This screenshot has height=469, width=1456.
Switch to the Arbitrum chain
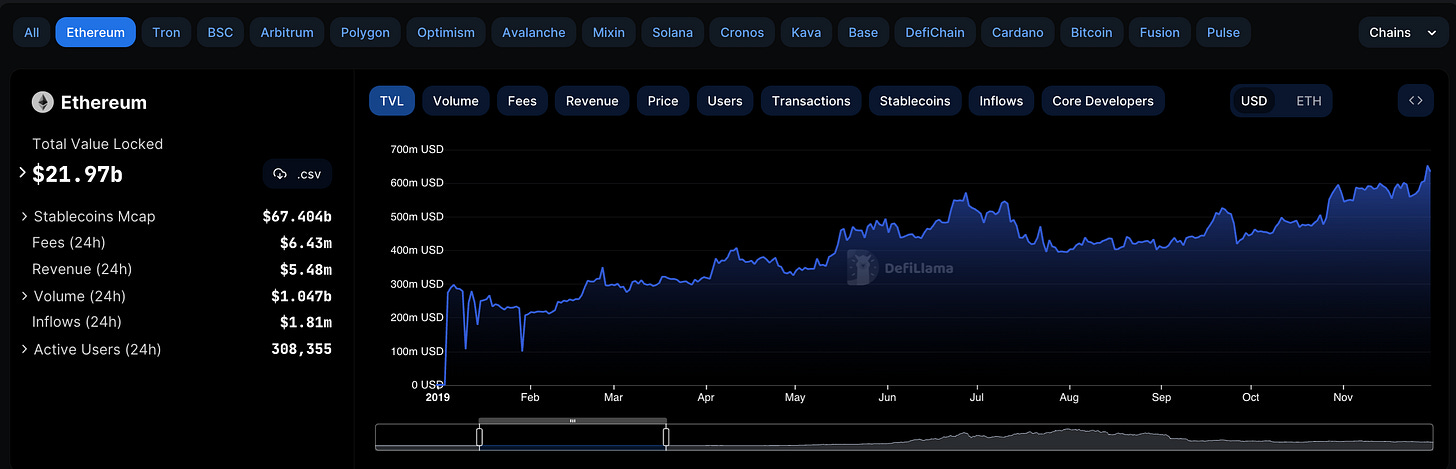pos(287,32)
